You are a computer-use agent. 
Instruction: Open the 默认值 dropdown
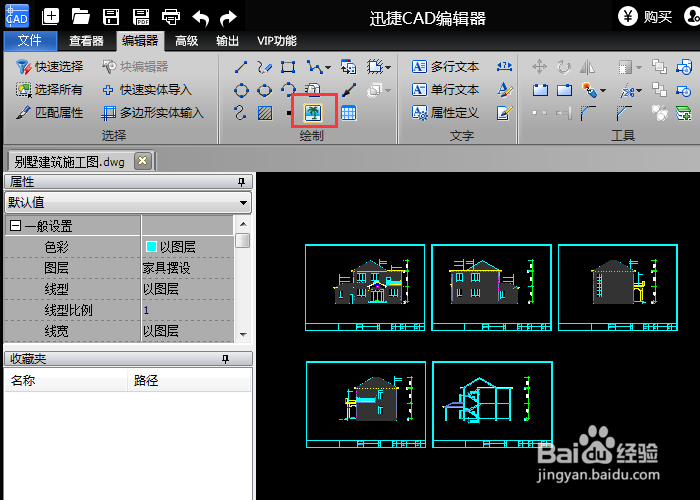[x=243, y=203]
